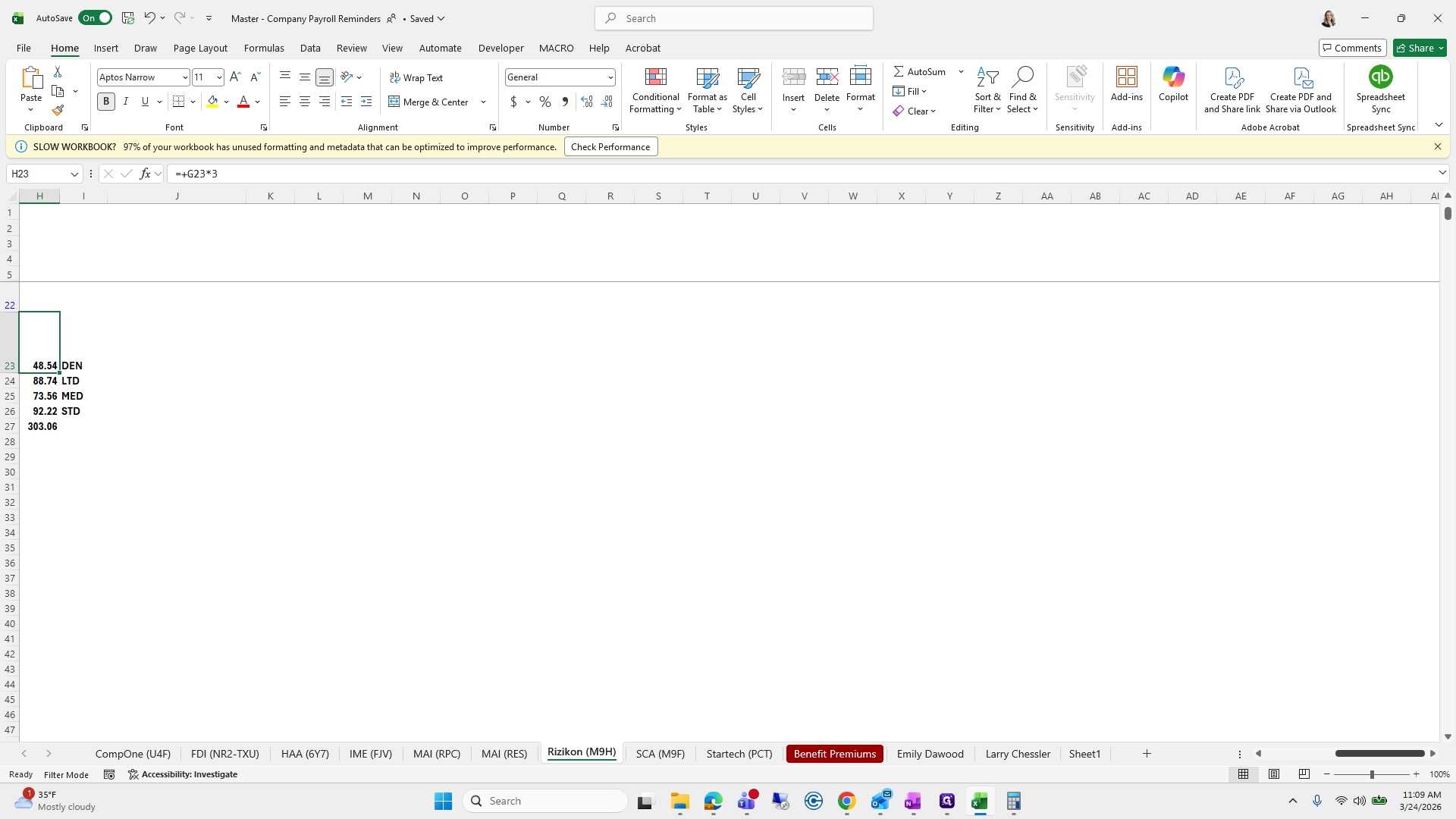
Task: Click the Copilot icon in ribbon
Action: [1173, 83]
